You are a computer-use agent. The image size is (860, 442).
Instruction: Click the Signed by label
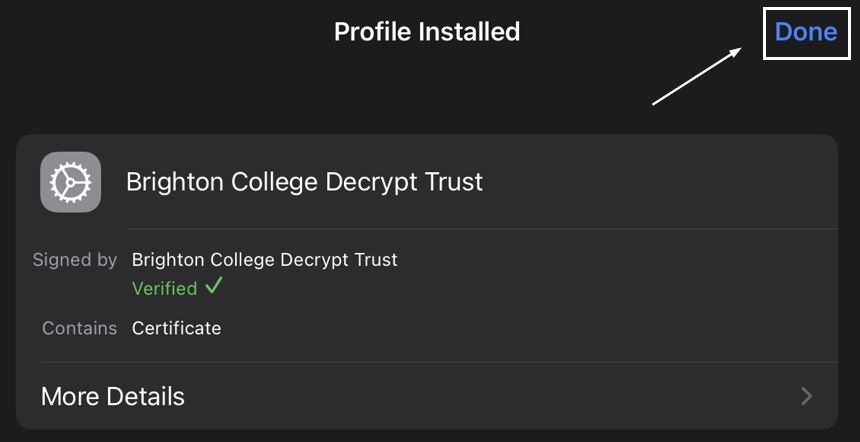point(75,259)
